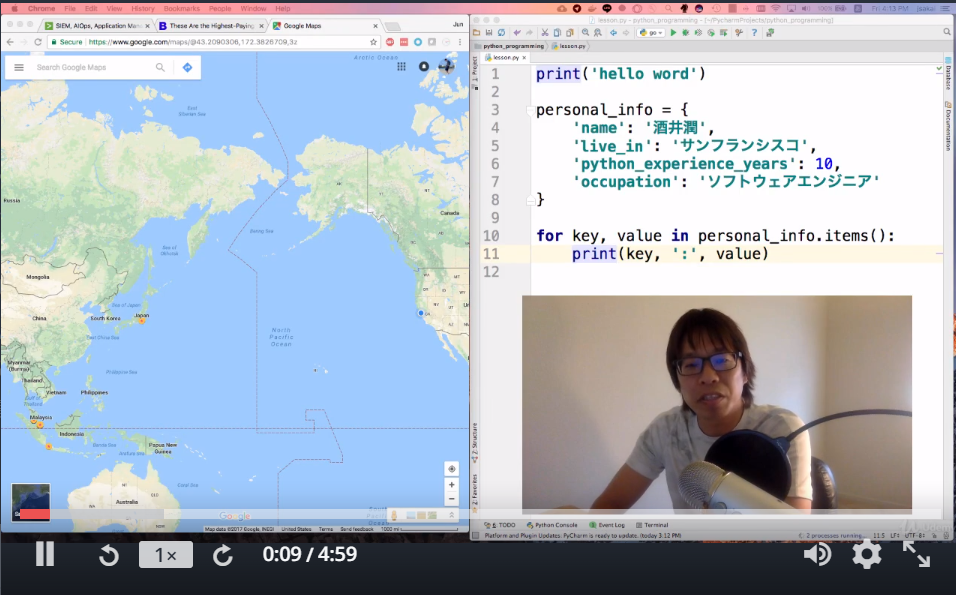This screenshot has height=595, width=956.
Task: Pause the video playback
Action: coord(45,554)
